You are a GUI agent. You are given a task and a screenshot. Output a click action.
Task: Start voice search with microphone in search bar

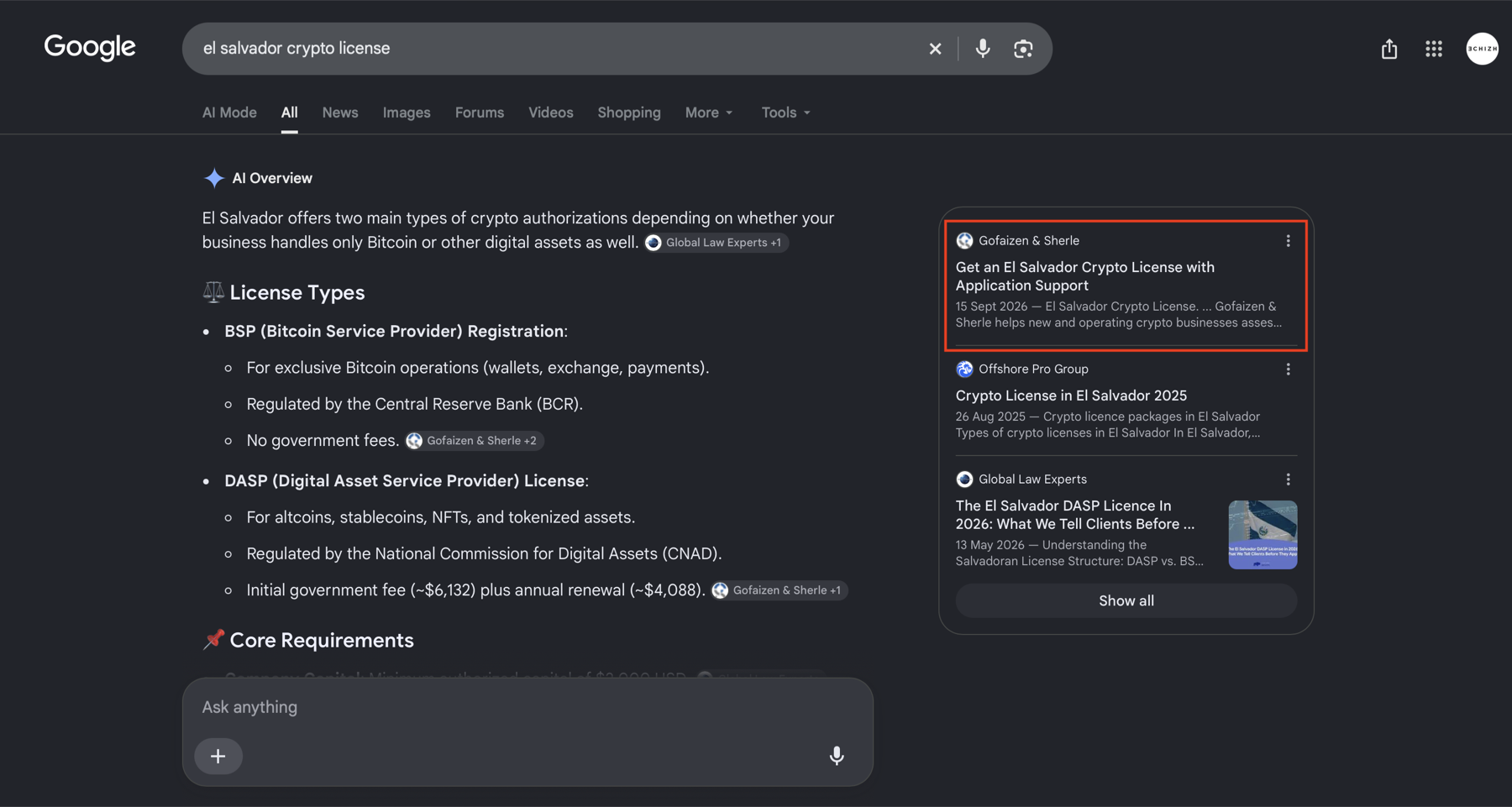click(x=982, y=48)
